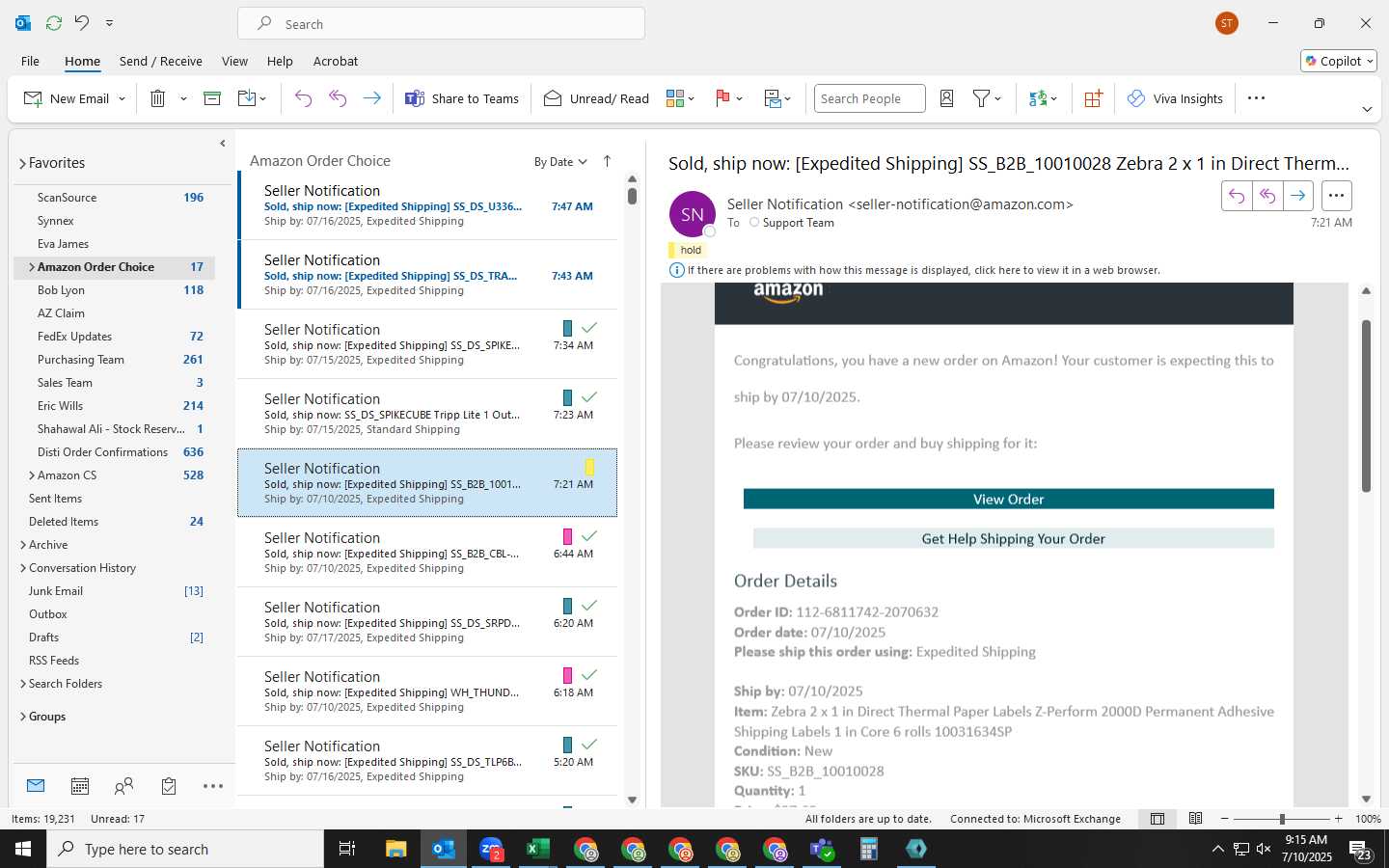Click the Get Add-ins grid icon
Image resolution: width=1389 pixels, height=868 pixels.
tap(1093, 98)
